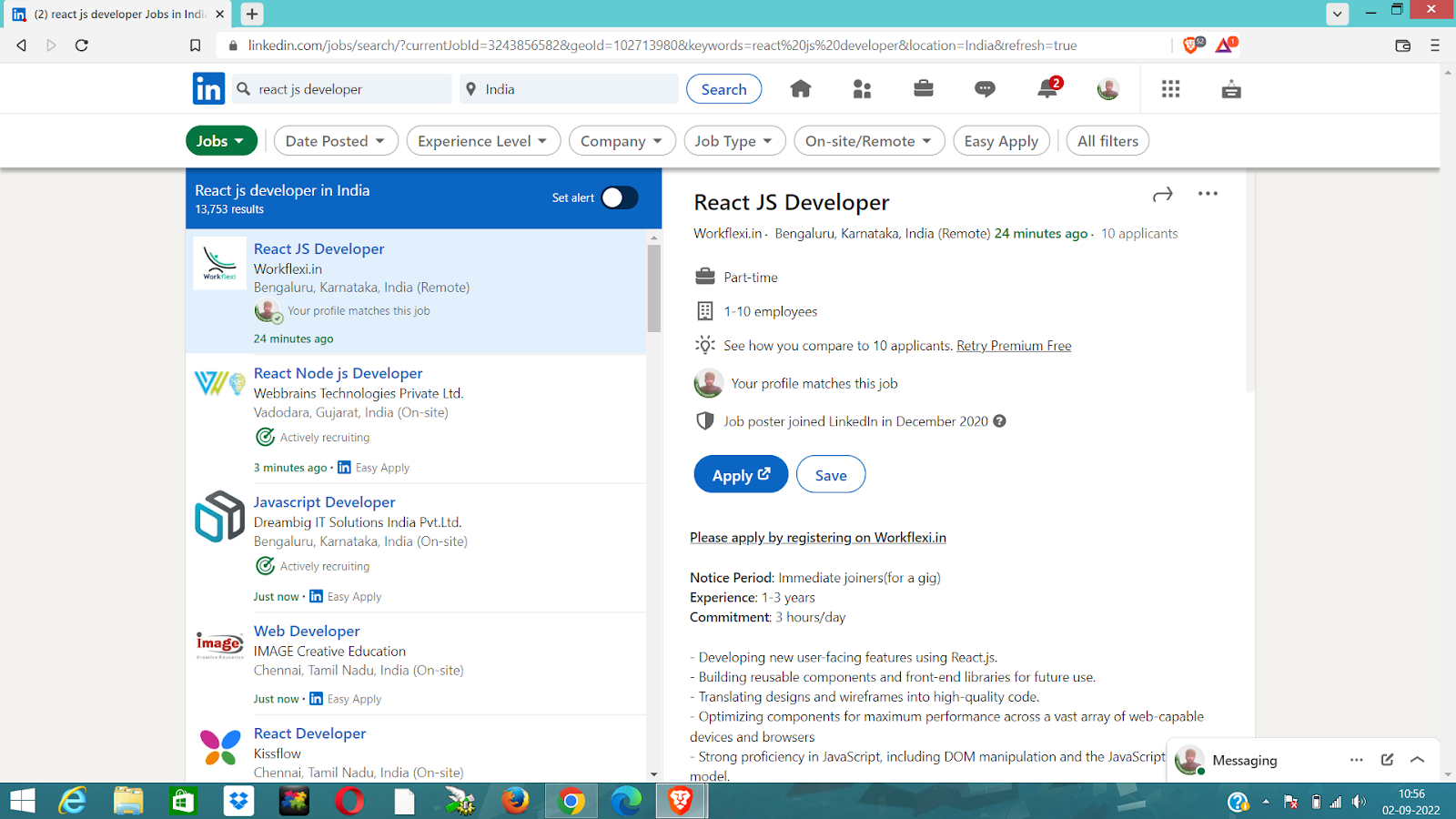
Task: Open the Windows Start menu
Action: pos(22,801)
